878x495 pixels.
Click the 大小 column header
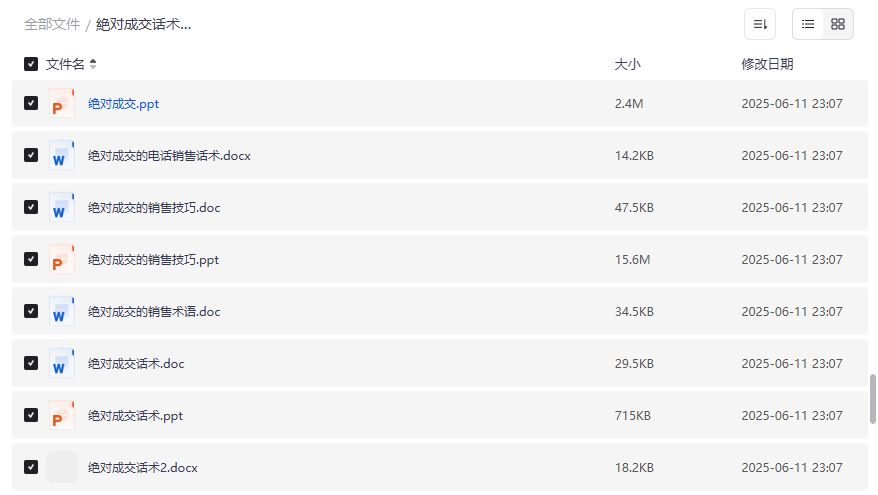[627, 64]
